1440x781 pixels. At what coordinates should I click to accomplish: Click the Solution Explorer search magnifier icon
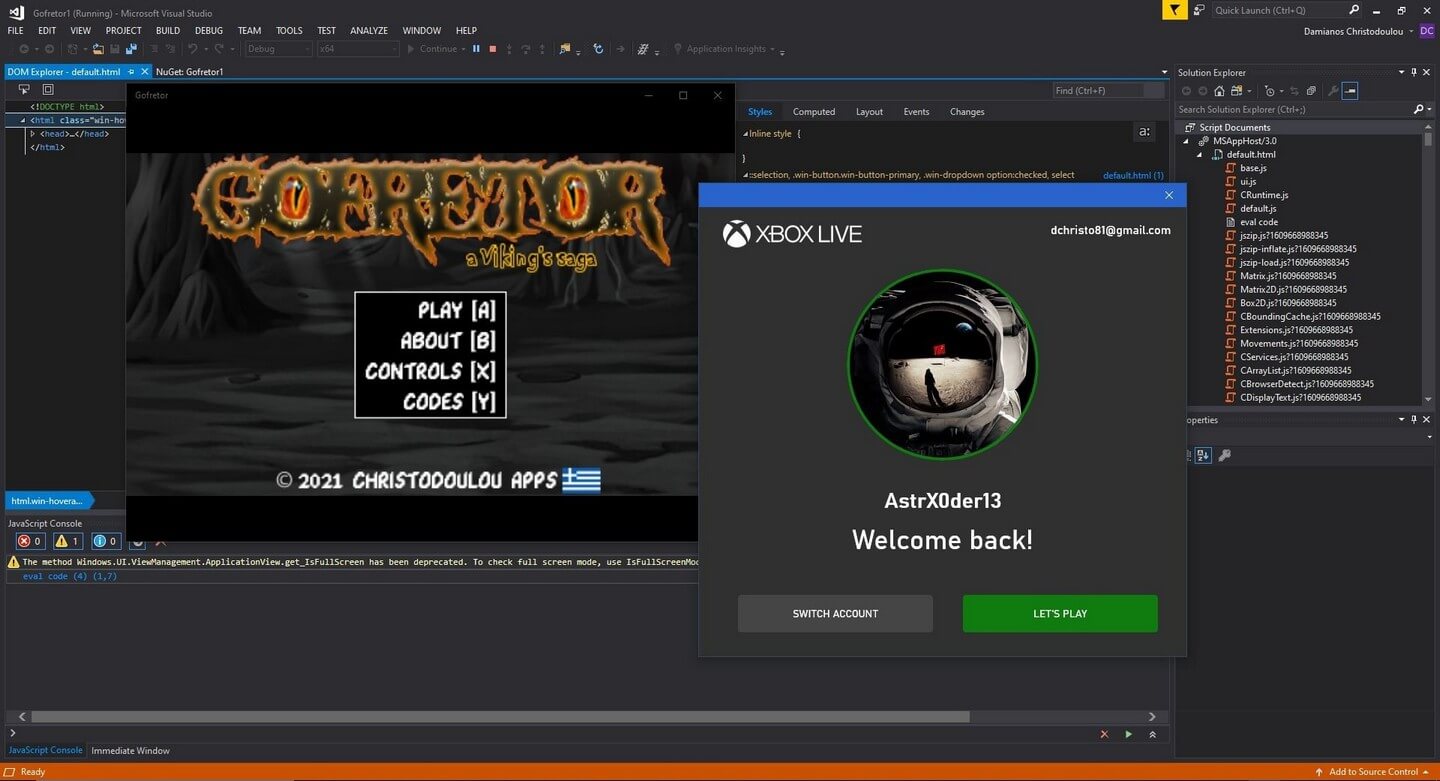point(1418,109)
